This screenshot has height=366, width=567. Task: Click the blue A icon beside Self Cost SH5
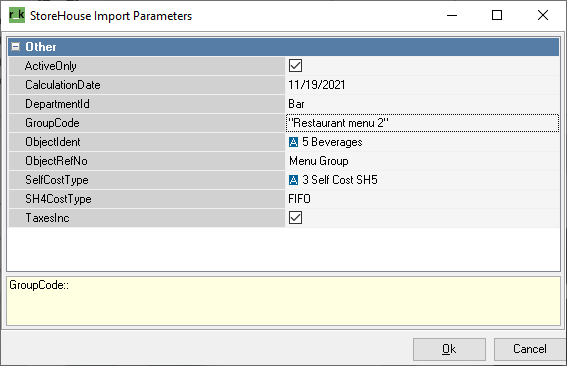point(293,180)
